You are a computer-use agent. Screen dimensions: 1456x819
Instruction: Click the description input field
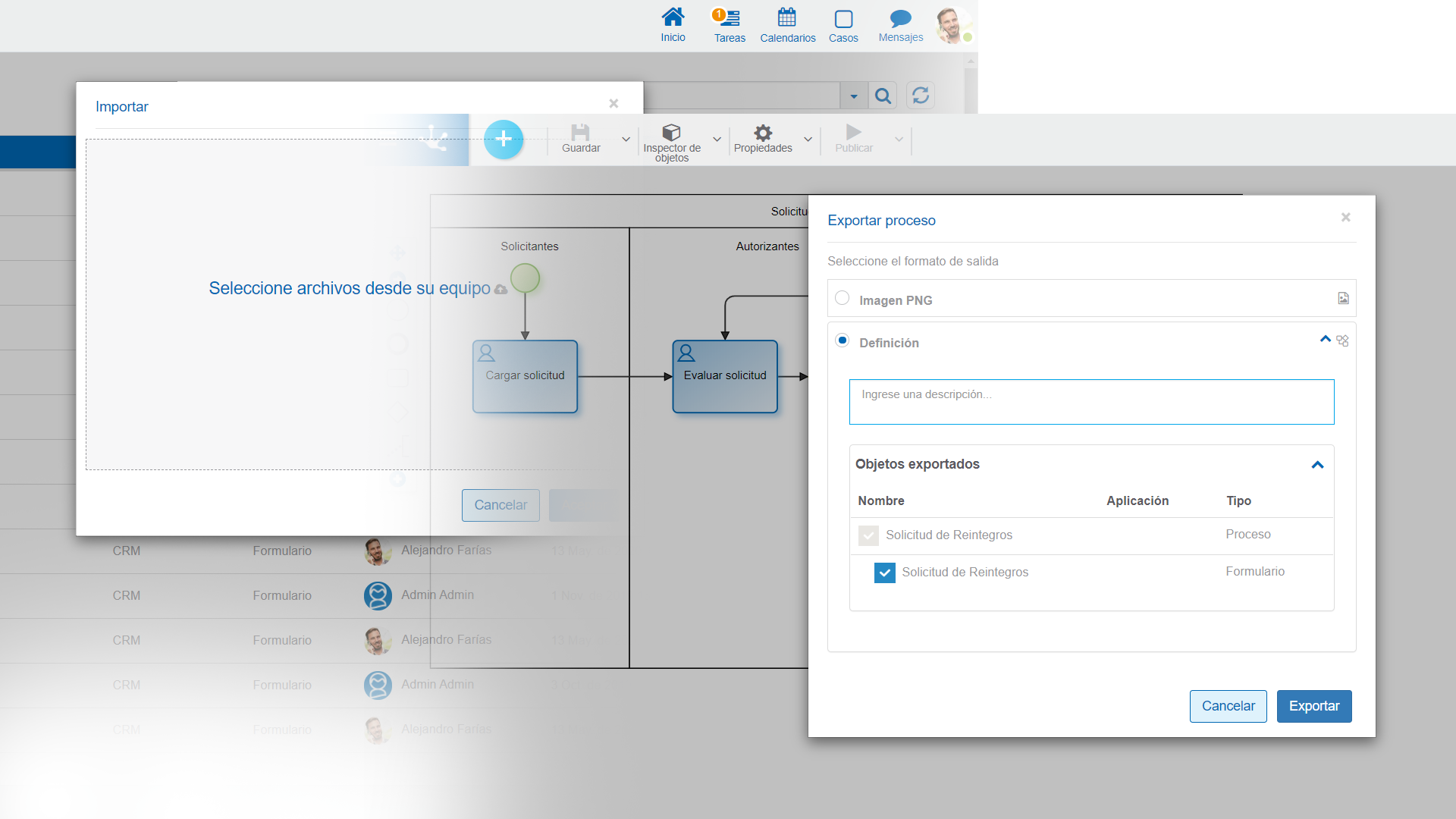click(x=1091, y=402)
